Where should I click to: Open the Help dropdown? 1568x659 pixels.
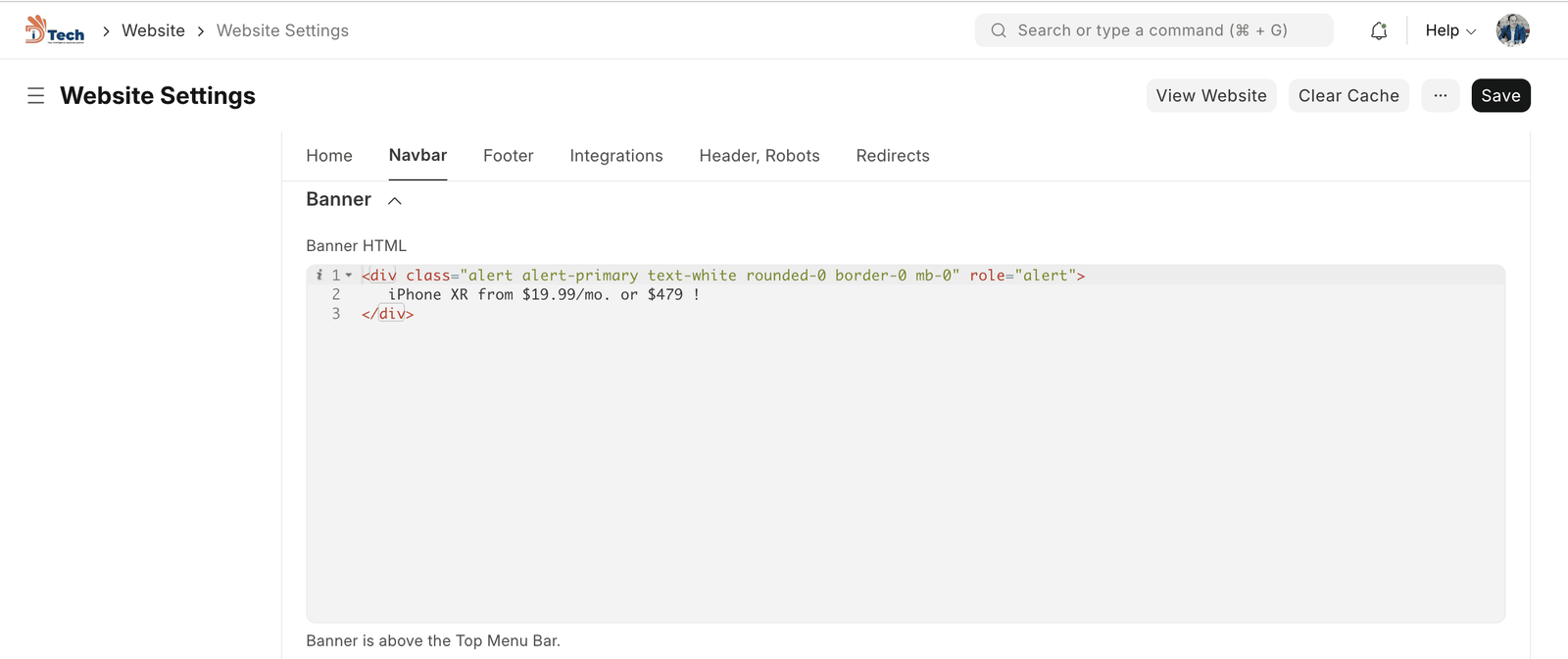[x=1449, y=30]
